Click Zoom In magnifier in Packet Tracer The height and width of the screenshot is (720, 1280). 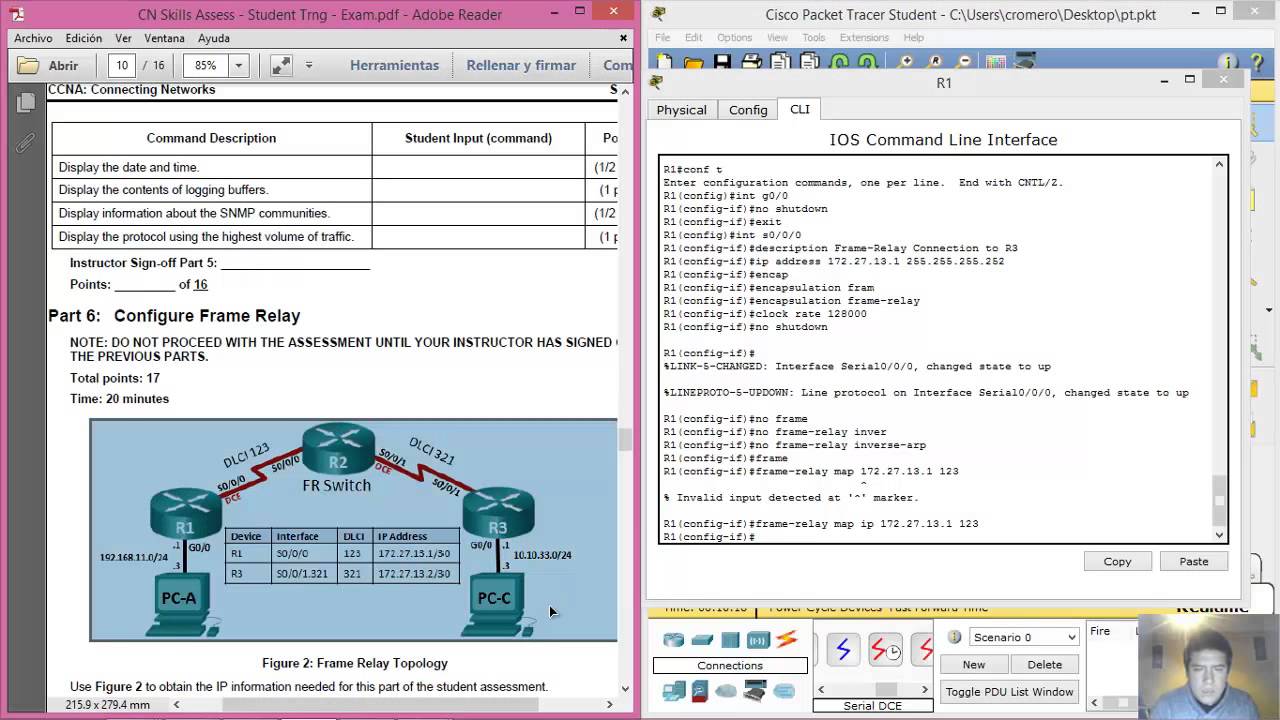[x=907, y=62]
